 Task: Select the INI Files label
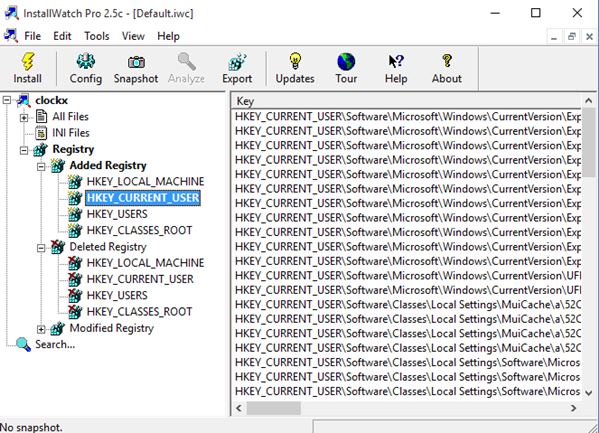pos(71,133)
